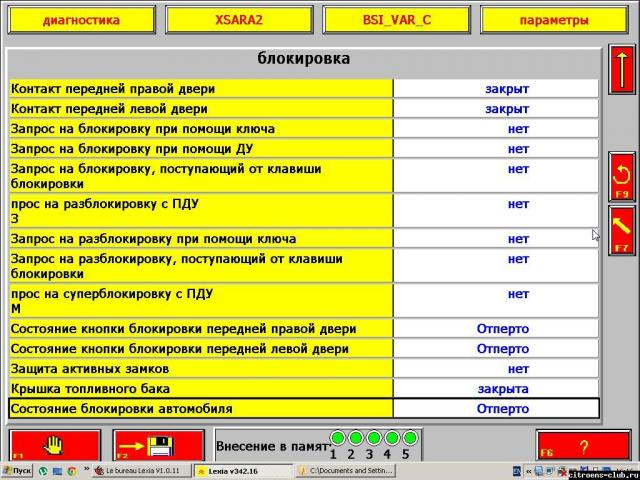
Task: Click memory indicator light 3
Action: pos(373,438)
